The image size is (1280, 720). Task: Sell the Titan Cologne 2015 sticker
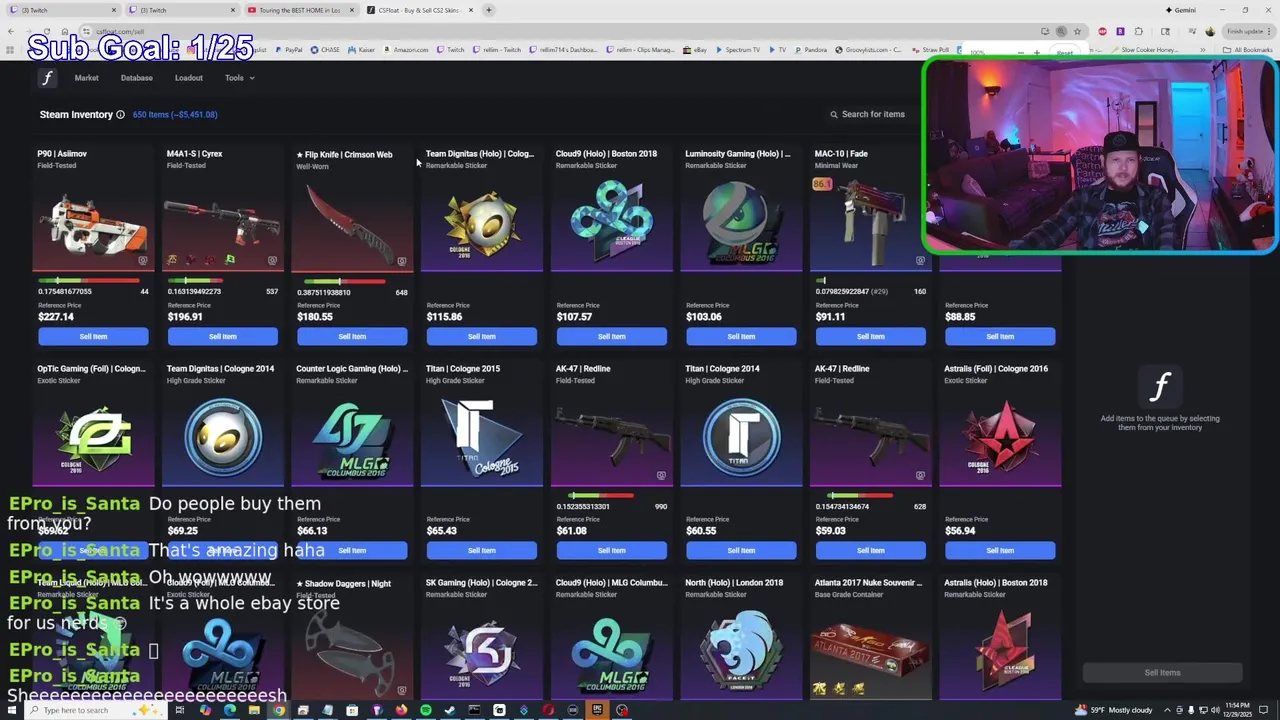click(x=481, y=550)
